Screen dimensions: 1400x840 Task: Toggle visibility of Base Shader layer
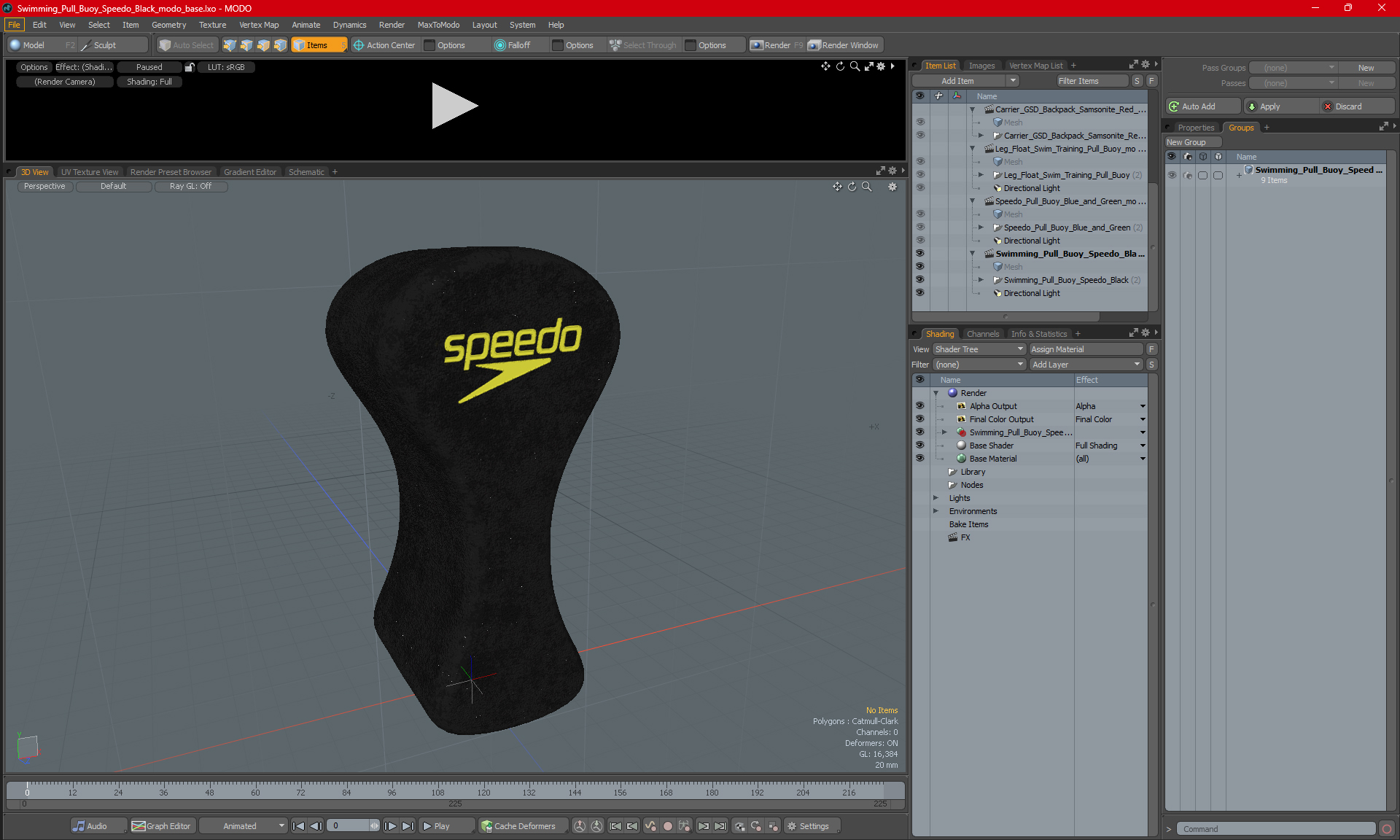[x=919, y=446]
